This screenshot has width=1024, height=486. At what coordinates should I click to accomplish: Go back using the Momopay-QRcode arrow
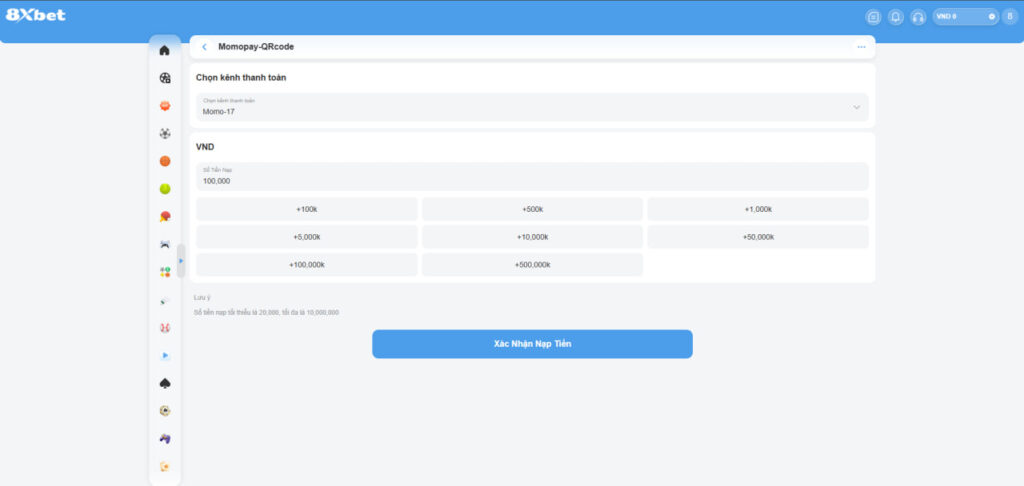pos(204,47)
